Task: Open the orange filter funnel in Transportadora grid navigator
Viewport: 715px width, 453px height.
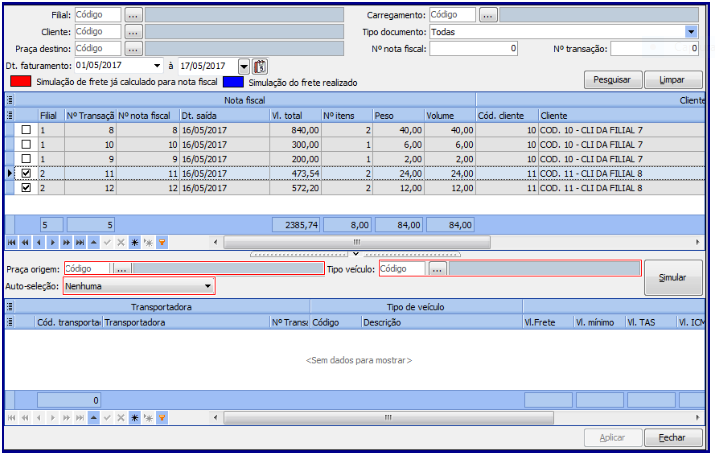Action: (162, 417)
